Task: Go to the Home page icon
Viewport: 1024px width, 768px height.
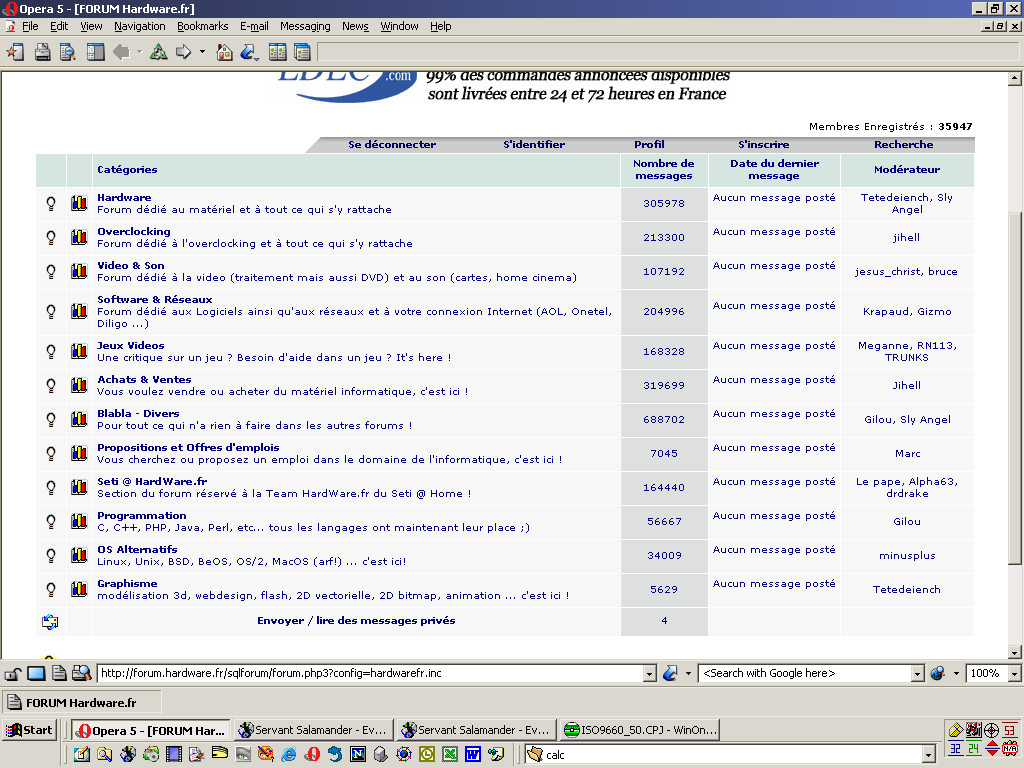Action: point(224,52)
